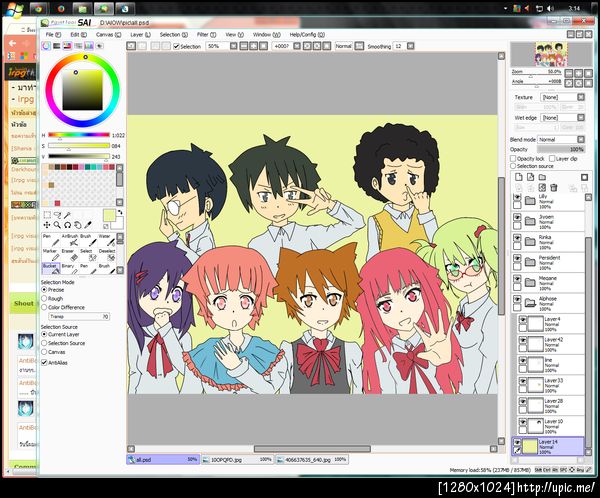This screenshot has width=600, height=498.
Task: Select the lasso tool
Action: tap(57, 215)
